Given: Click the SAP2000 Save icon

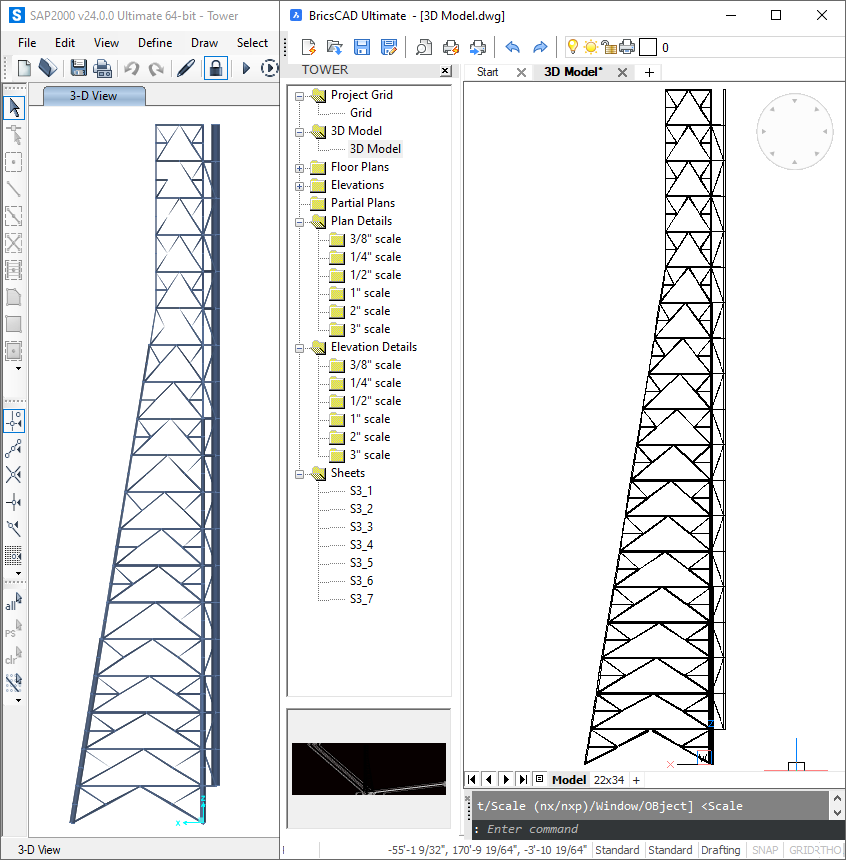Looking at the screenshot, I should [78, 68].
